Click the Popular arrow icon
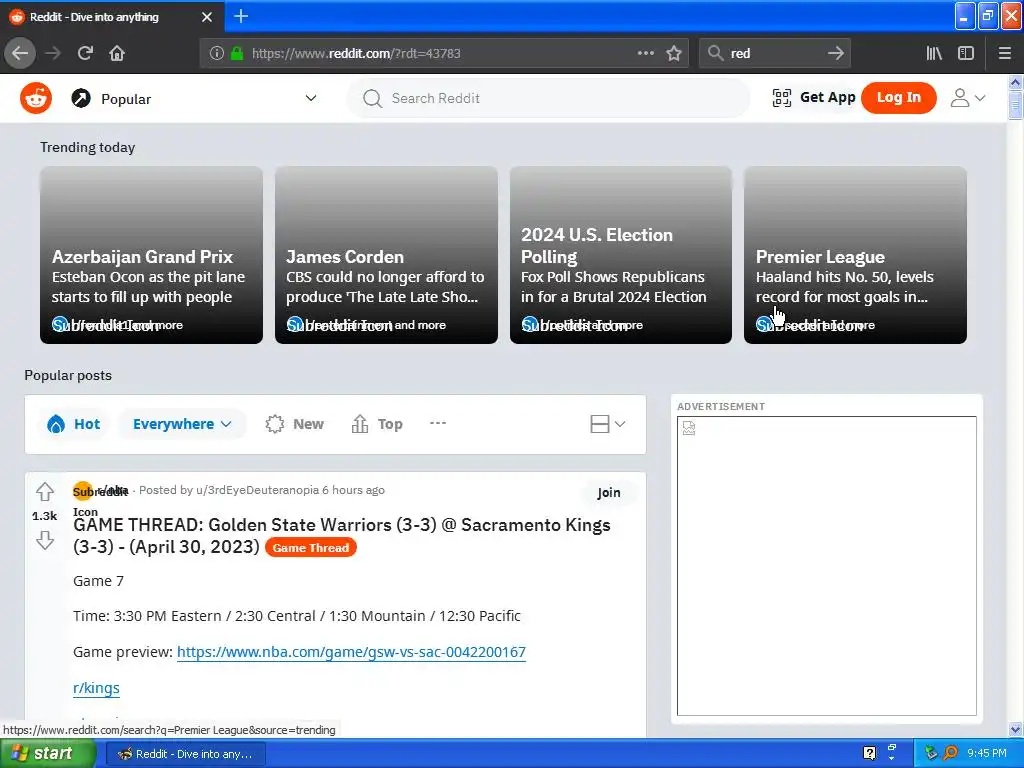 point(81,99)
